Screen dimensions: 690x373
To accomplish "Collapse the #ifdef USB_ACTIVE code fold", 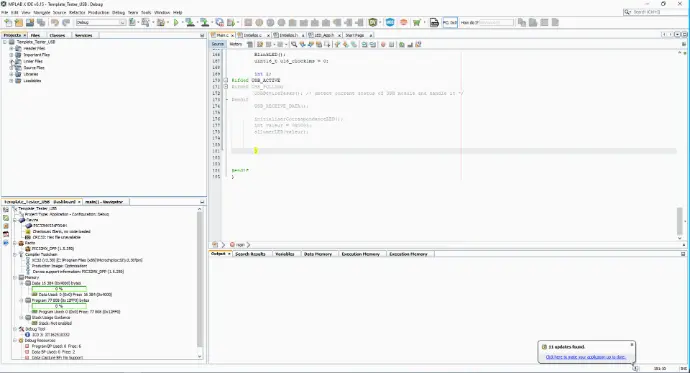I will click(226, 80).
